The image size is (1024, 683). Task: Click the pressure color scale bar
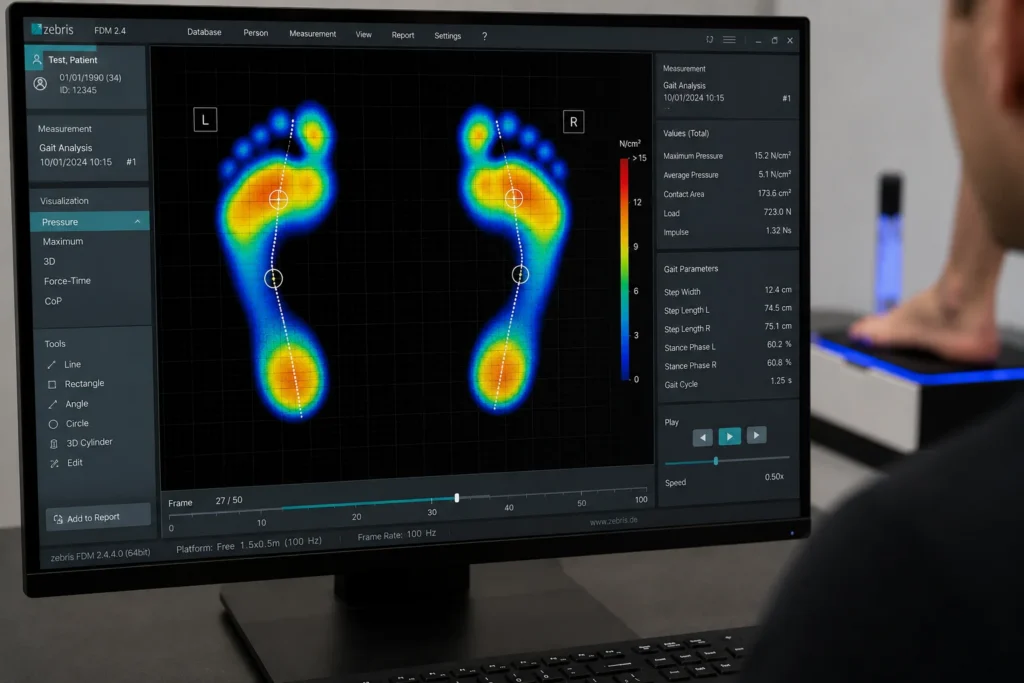[624, 269]
